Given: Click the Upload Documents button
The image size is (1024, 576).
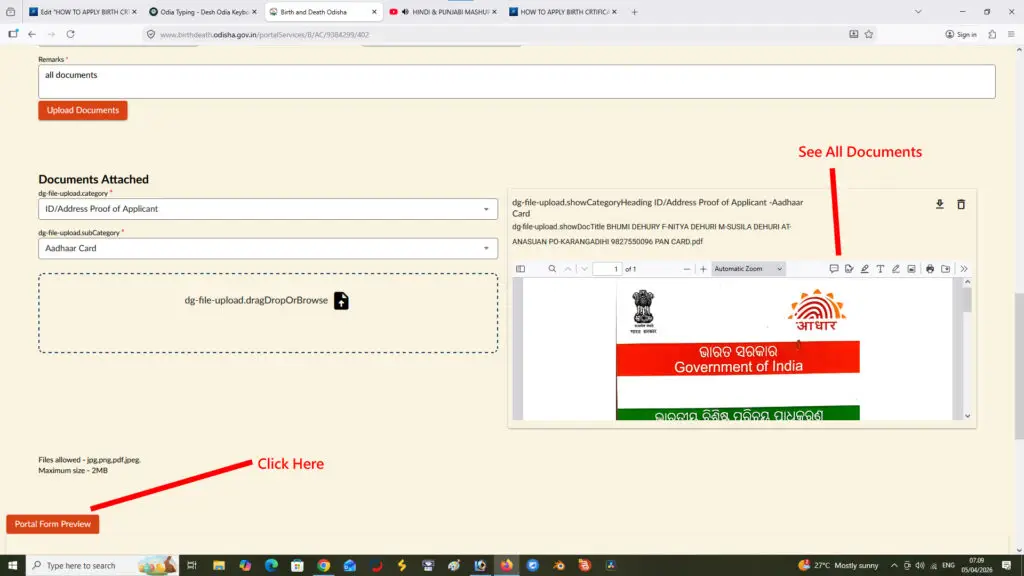Looking at the screenshot, I should [x=82, y=110].
